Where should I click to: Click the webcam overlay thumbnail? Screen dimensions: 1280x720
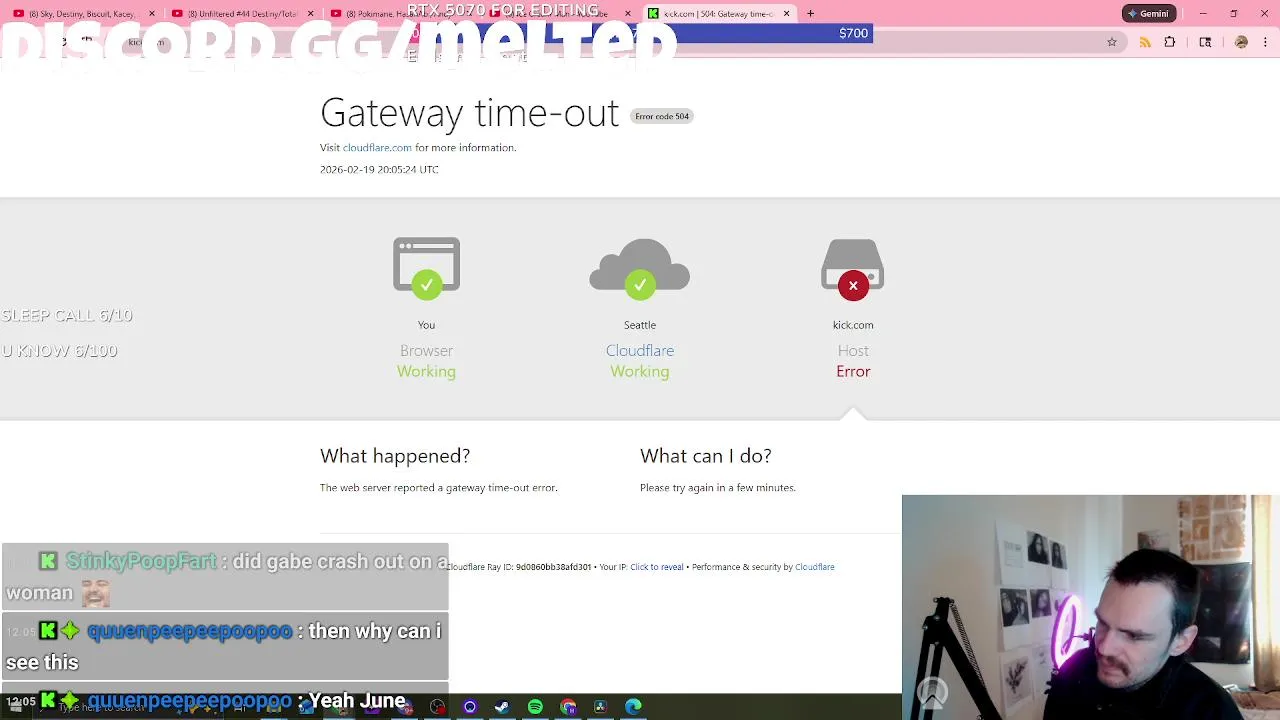[1091, 607]
